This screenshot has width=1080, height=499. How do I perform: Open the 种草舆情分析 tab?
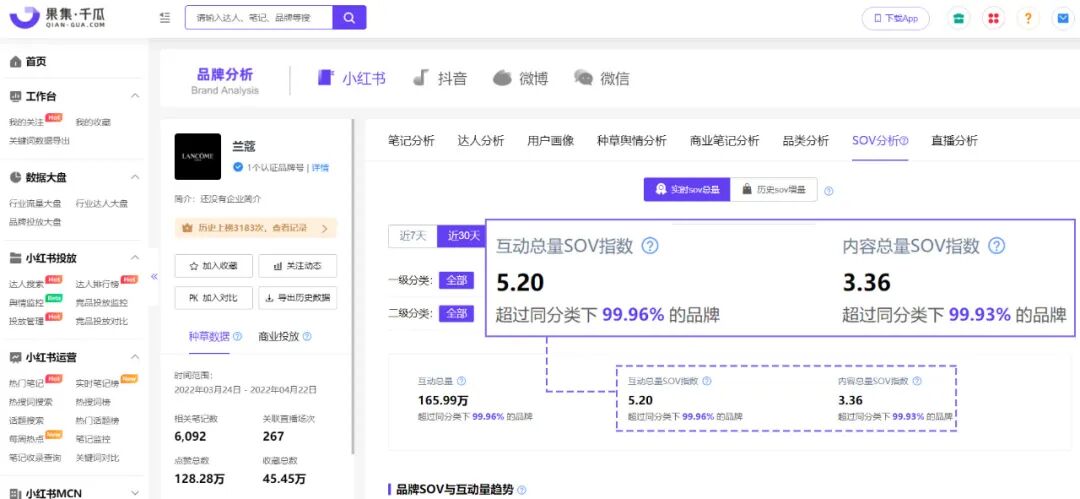tap(632, 141)
